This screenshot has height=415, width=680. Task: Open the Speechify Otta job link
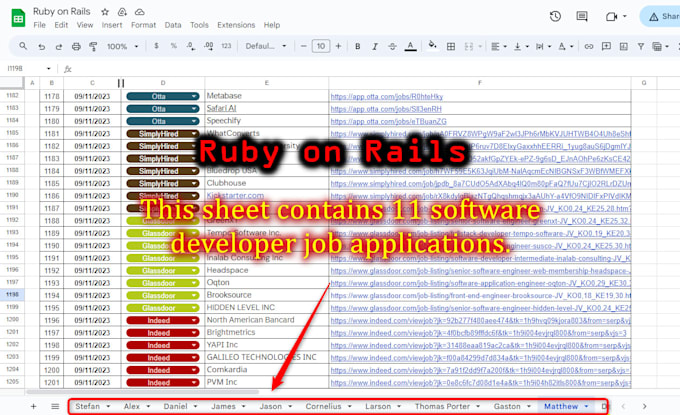(x=388, y=121)
